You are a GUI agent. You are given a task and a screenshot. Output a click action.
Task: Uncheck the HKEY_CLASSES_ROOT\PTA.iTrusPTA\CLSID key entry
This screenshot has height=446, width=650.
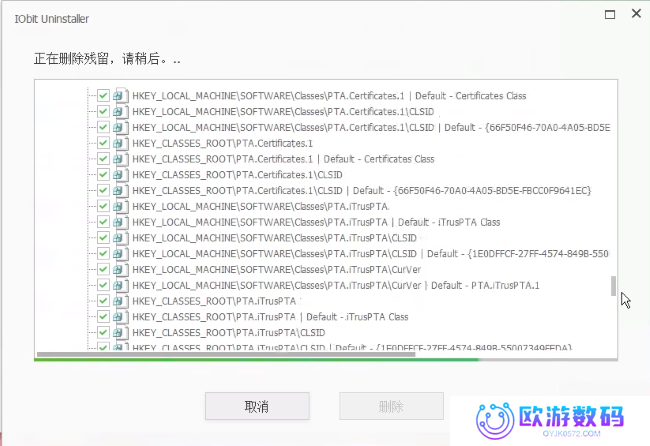pyautogui.click(x=103, y=332)
